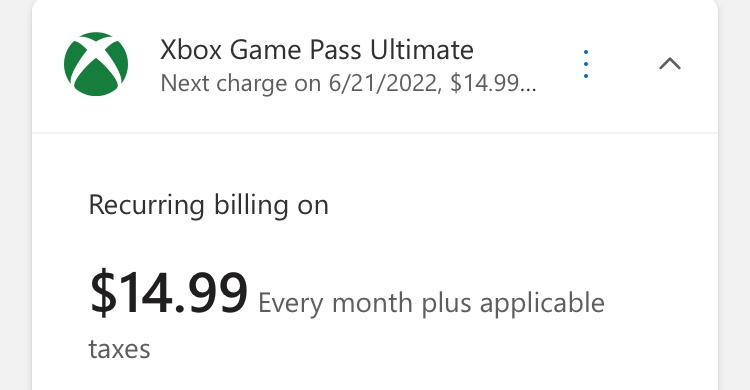Click the word taxes below the price
The height and width of the screenshot is (390, 750).
point(120,349)
